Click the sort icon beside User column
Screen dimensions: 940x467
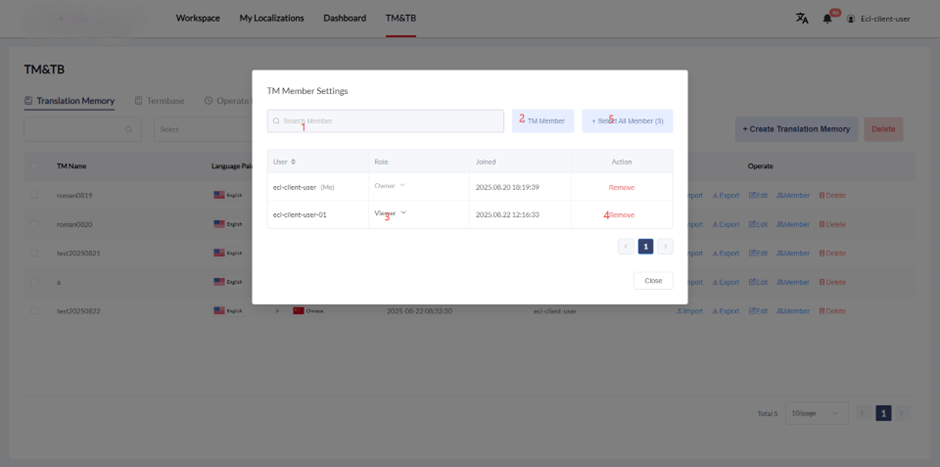[x=293, y=162]
